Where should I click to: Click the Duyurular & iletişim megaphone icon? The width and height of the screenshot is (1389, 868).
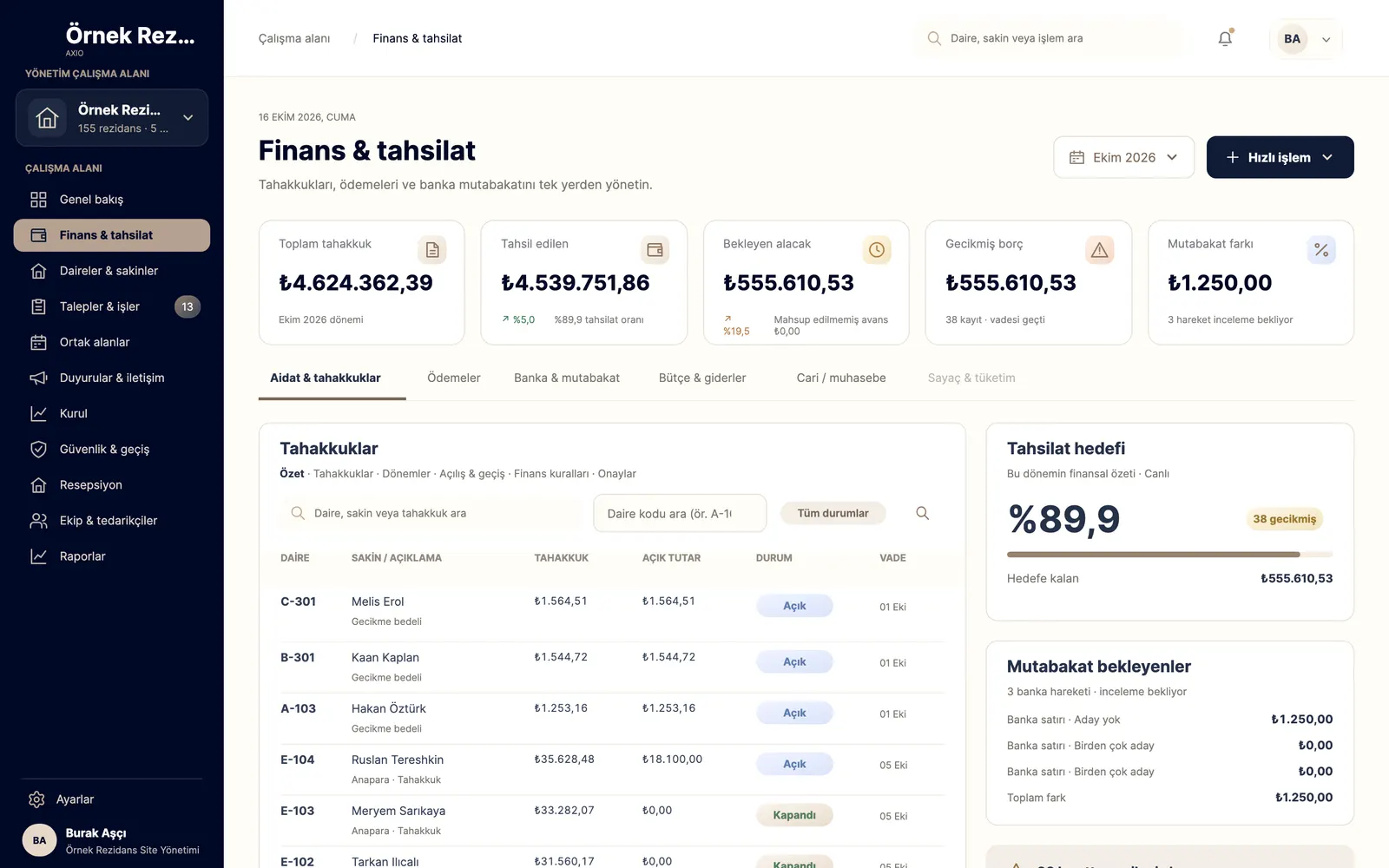pos(38,378)
